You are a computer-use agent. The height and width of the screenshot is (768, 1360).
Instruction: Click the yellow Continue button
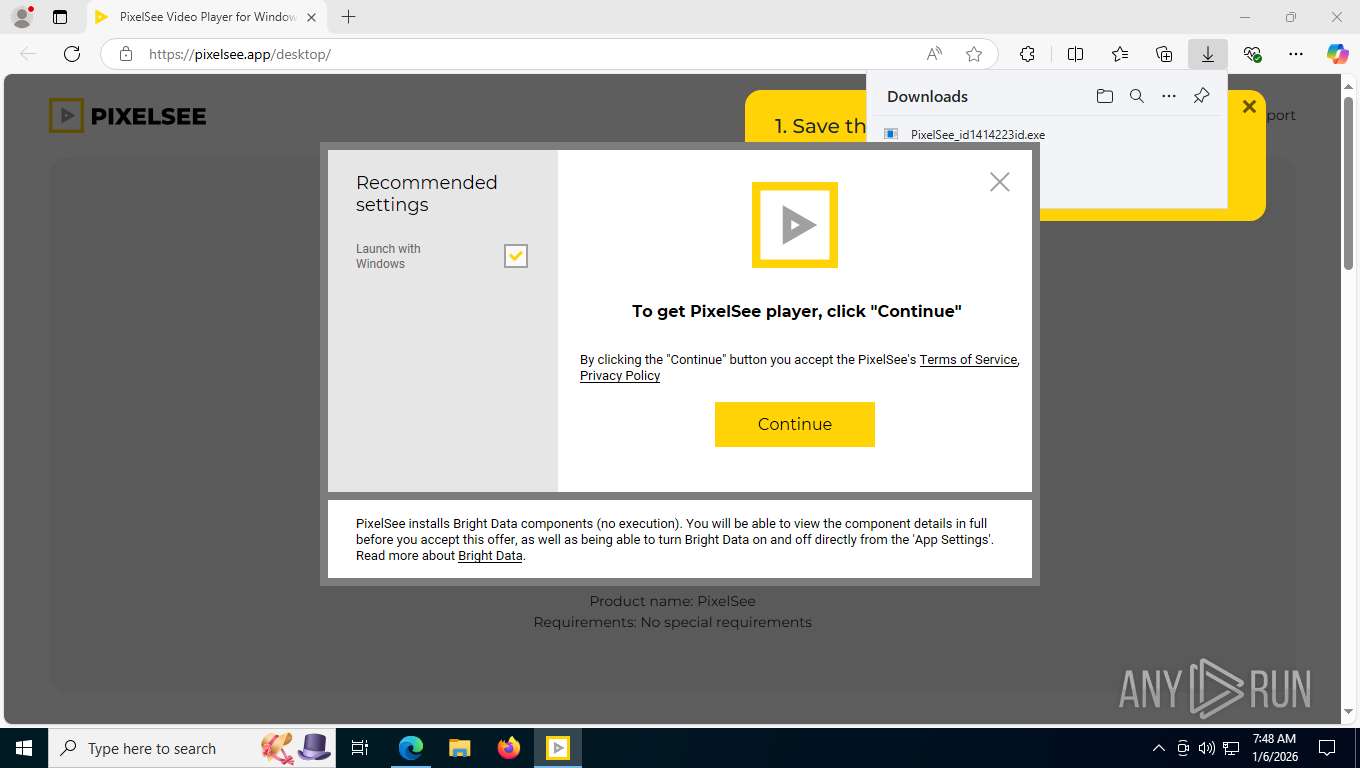795,424
